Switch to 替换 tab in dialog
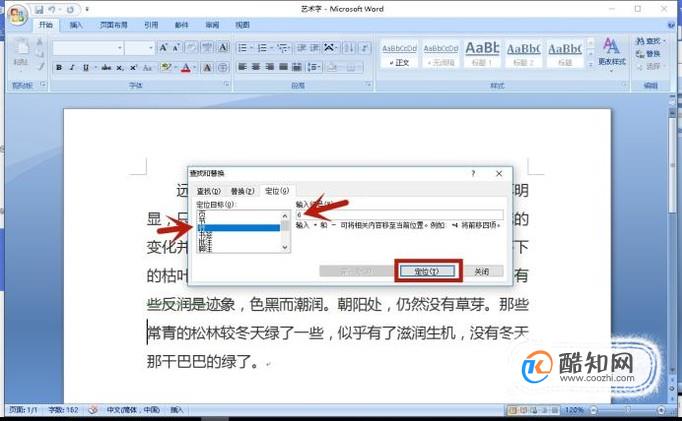Image resolution: width=682 pixels, height=421 pixels. click(x=242, y=191)
